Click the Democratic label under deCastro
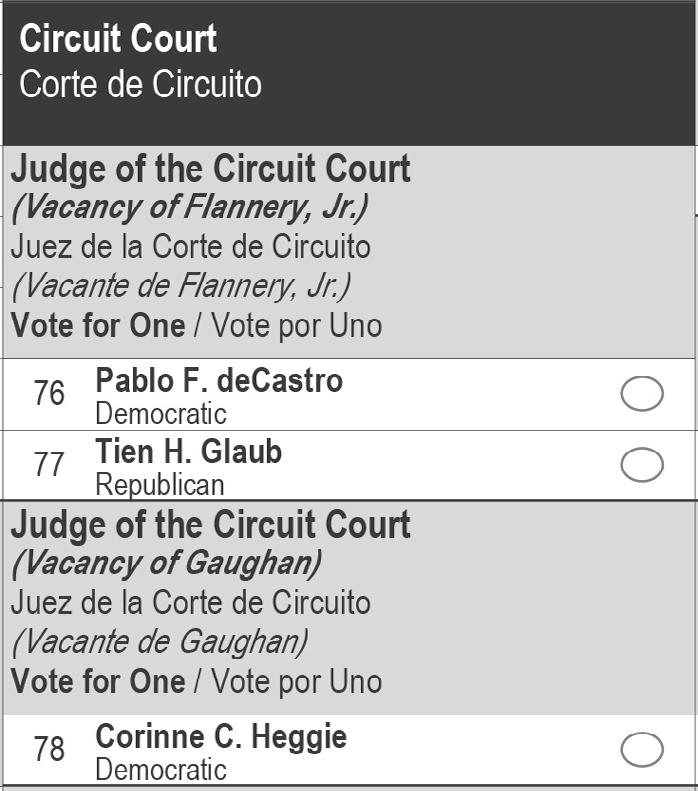The height and width of the screenshot is (791, 698). tap(161, 413)
